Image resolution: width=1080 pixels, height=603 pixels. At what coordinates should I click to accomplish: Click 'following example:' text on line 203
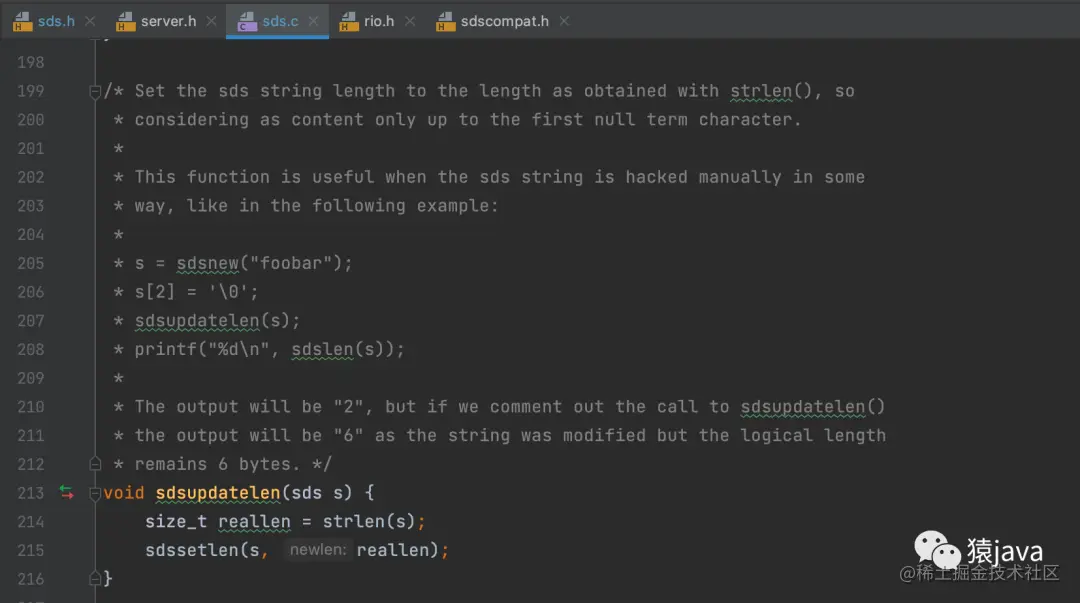[x=405, y=205]
